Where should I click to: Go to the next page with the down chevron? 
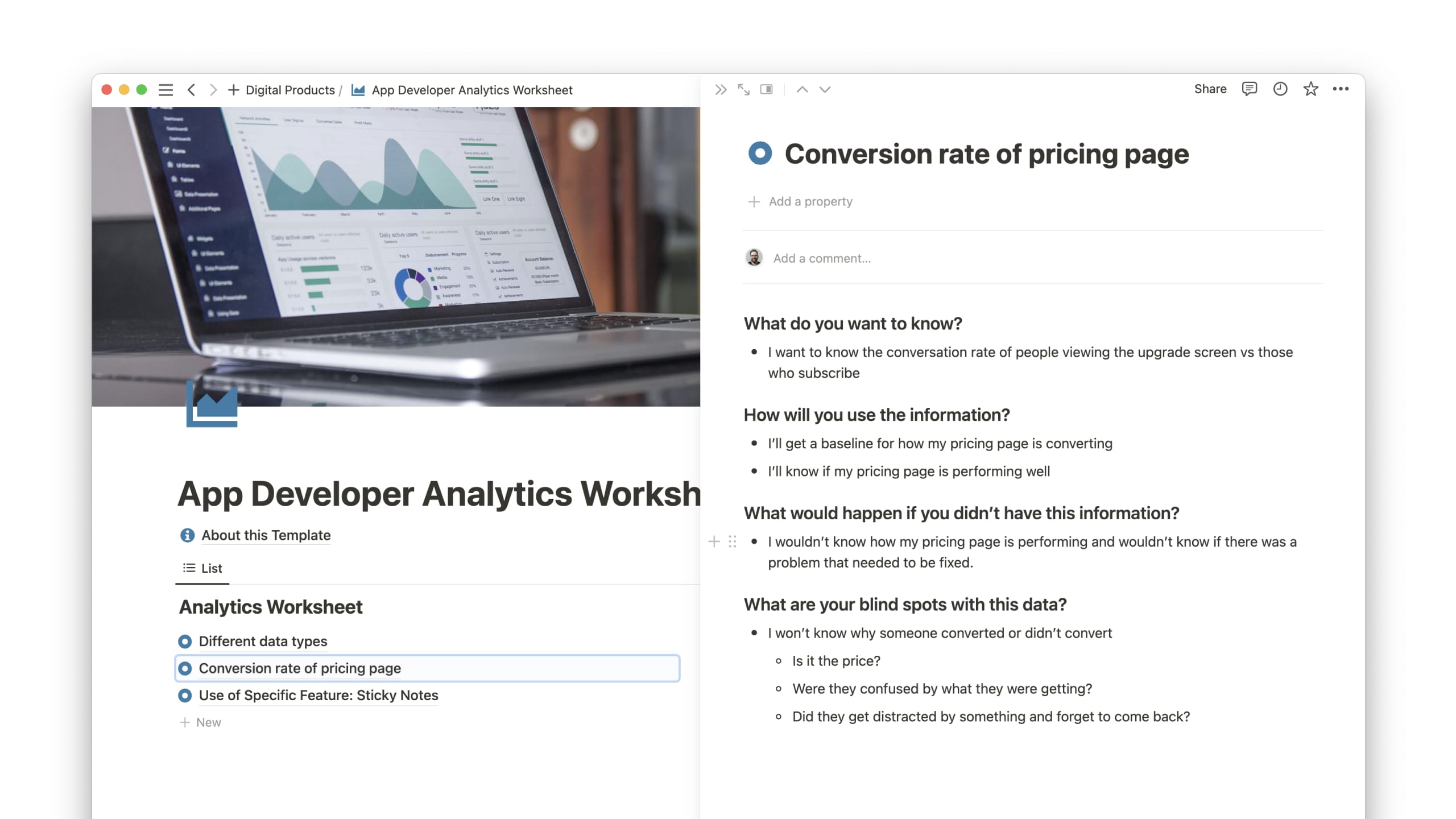(825, 89)
